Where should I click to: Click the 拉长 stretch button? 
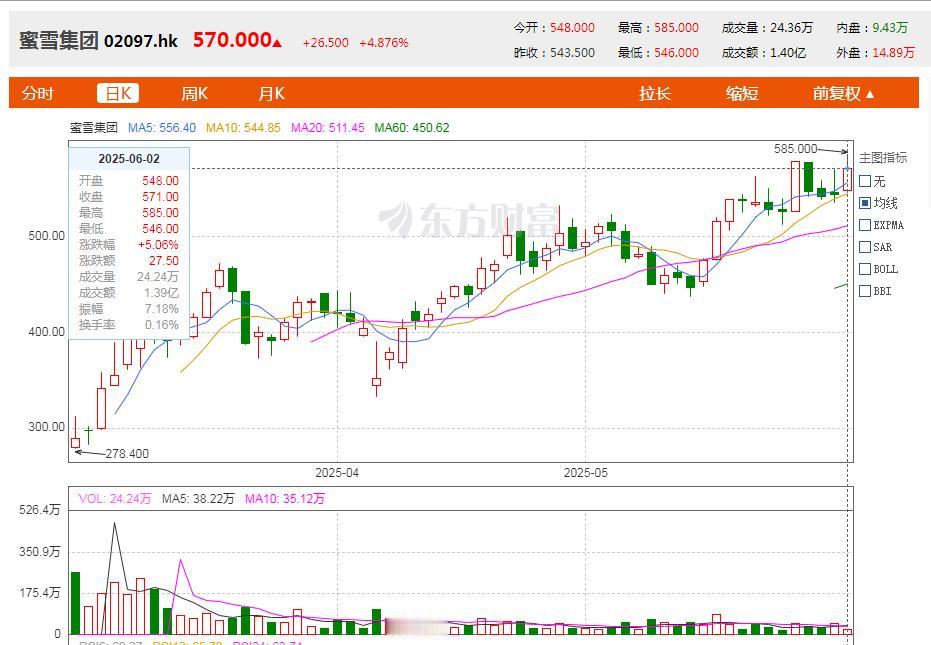pos(655,93)
